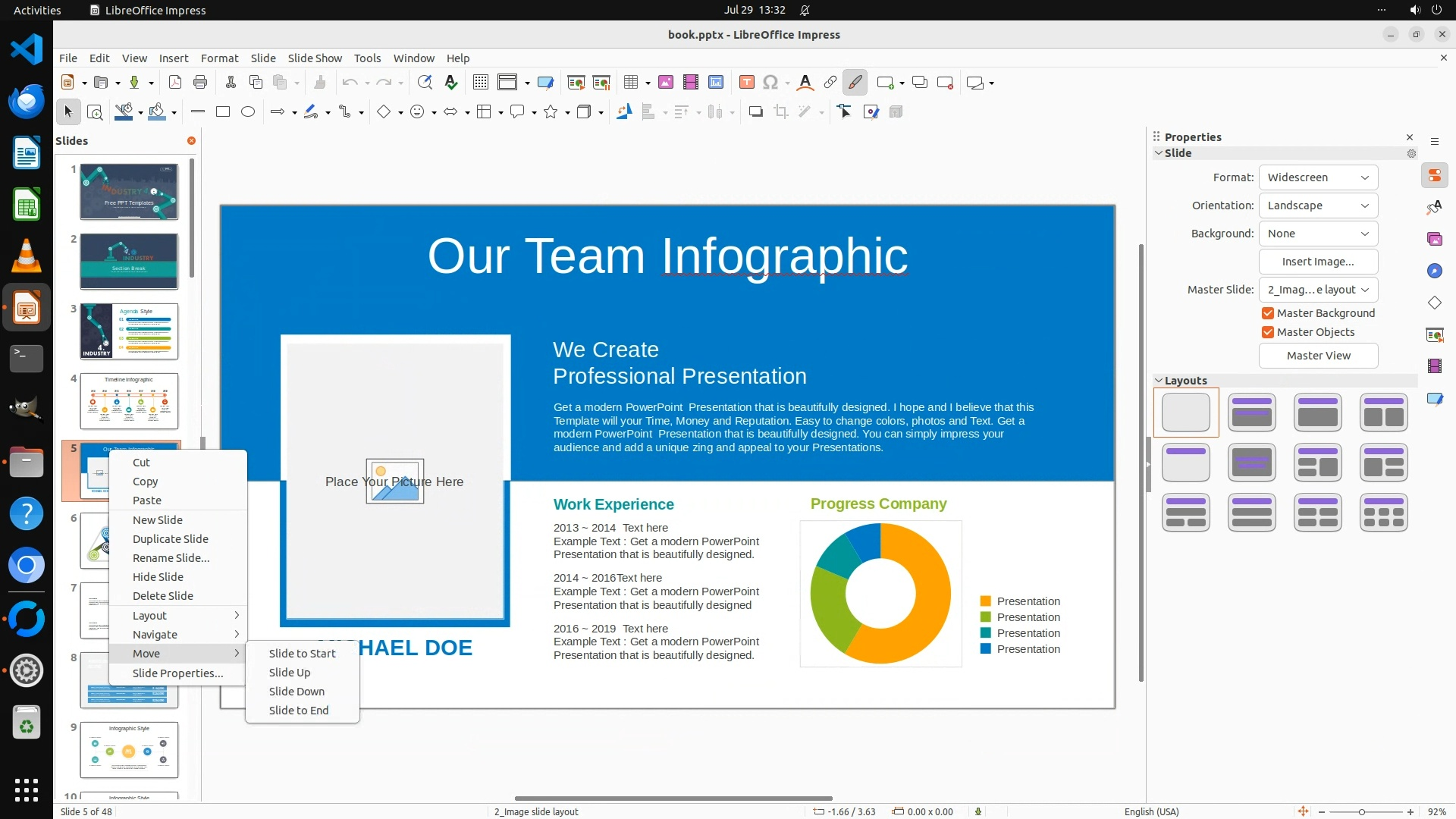Image resolution: width=1456 pixels, height=819 pixels.
Task: Toggle the Display Grid icon
Action: (480, 83)
